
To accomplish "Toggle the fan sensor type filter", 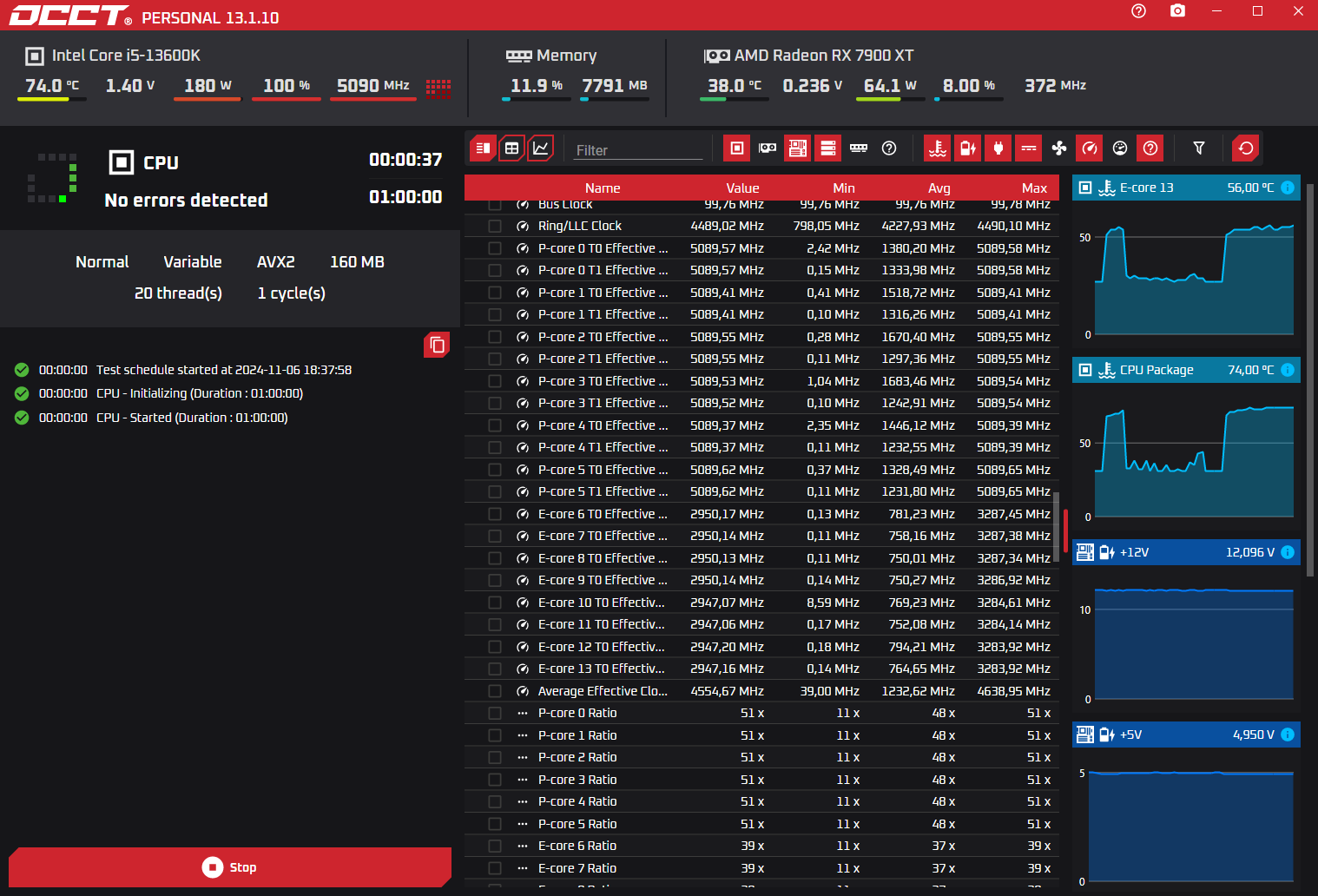I will tap(1059, 148).
